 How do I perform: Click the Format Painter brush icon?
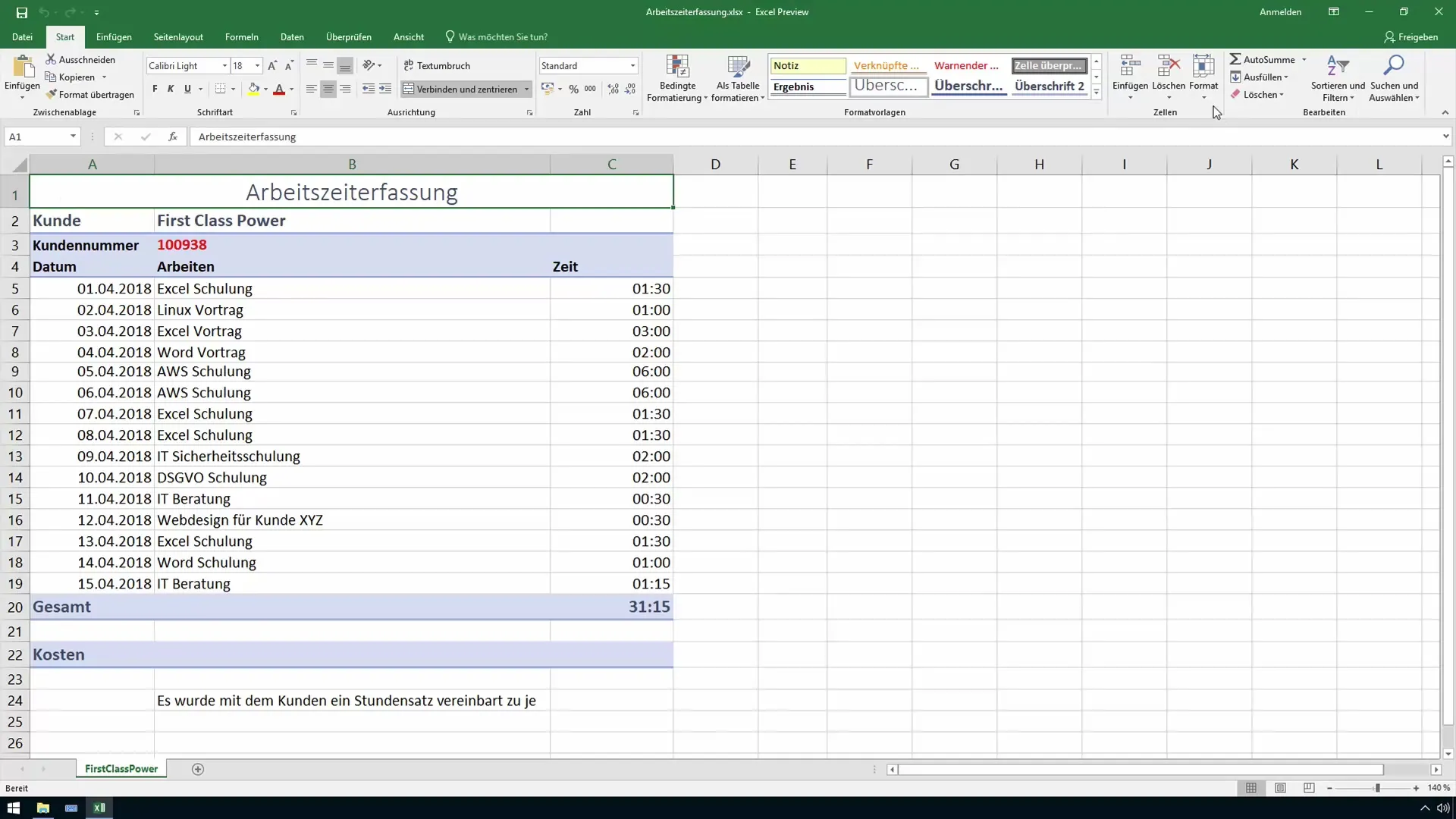tap(52, 95)
